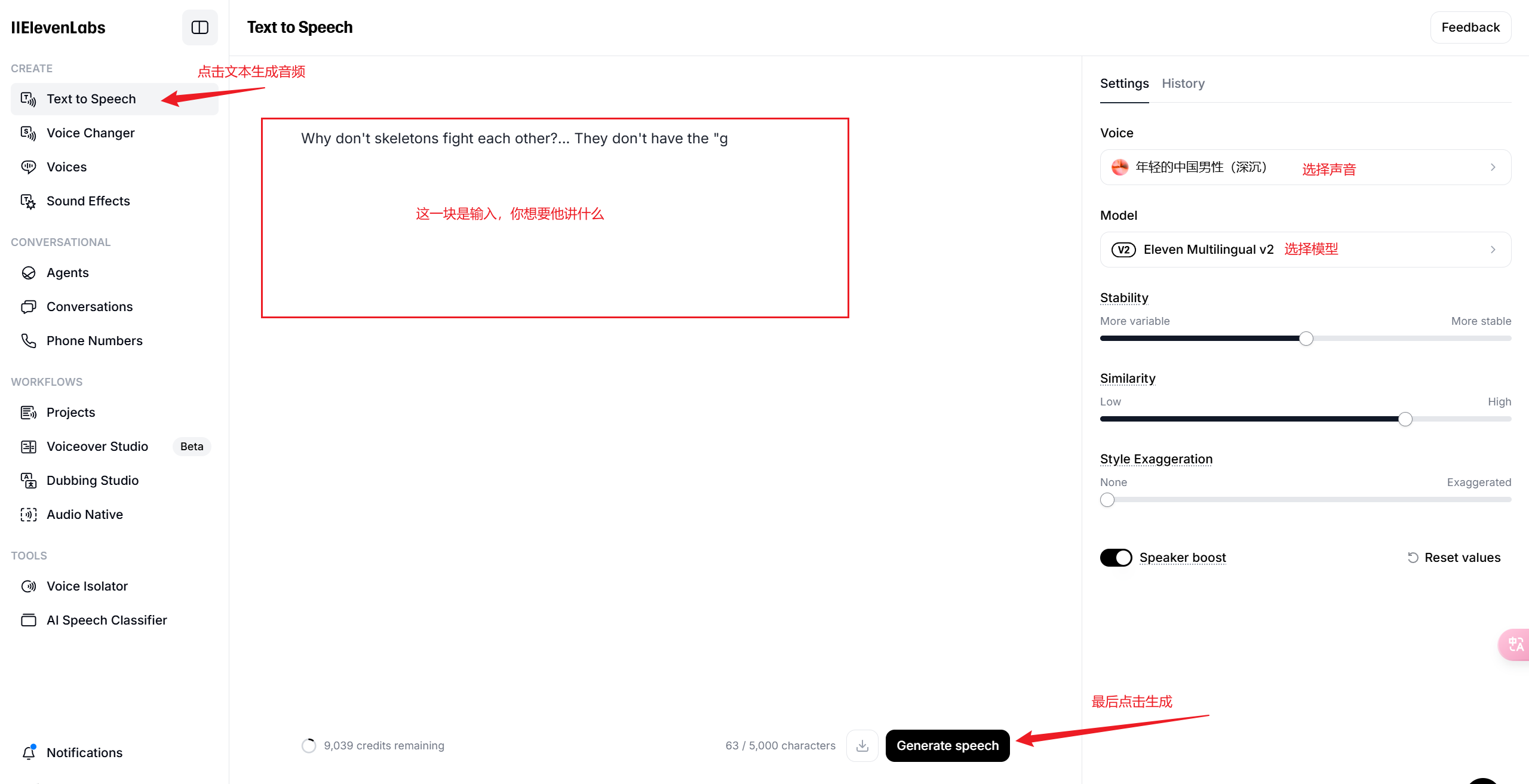Image resolution: width=1529 pixels, height=784 pixels.
Task: Click the Generate speech button
Action: (947, 746)
